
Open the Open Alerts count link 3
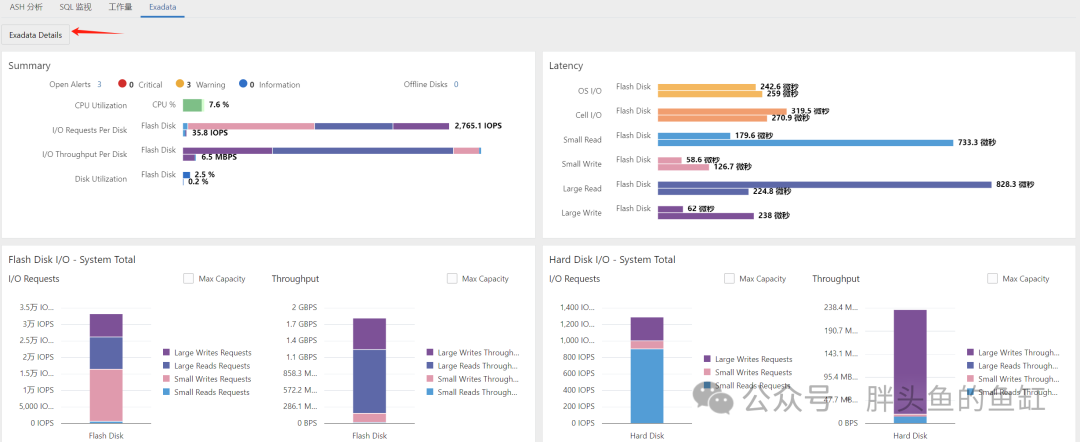[99, 85]
